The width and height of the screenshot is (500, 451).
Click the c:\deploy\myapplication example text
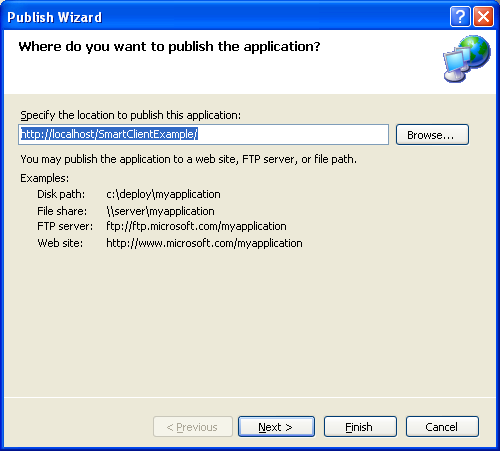point(163,194)
